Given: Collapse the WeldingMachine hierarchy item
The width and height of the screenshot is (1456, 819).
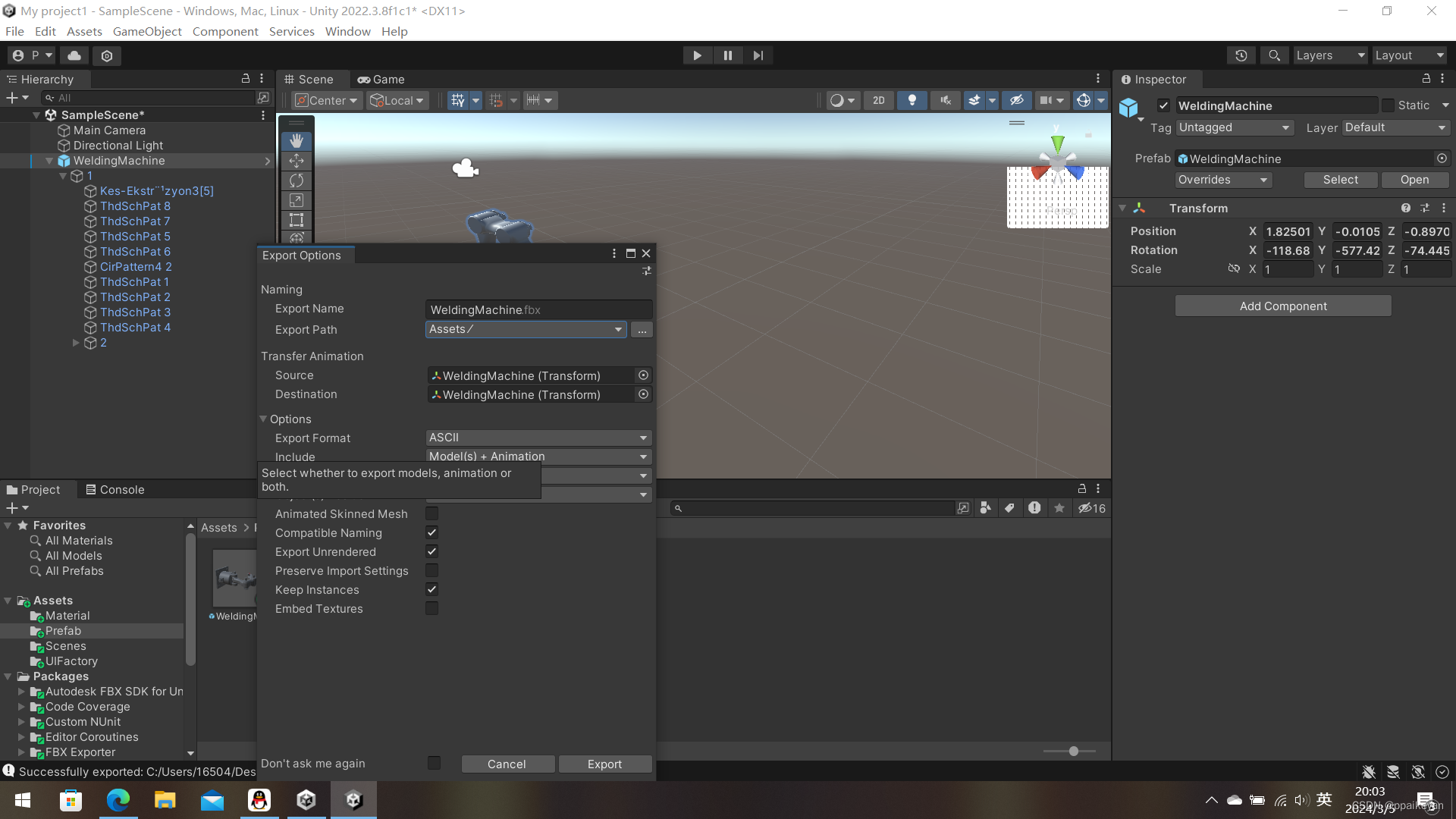Looking at the screenshot, I should point(49,161).
